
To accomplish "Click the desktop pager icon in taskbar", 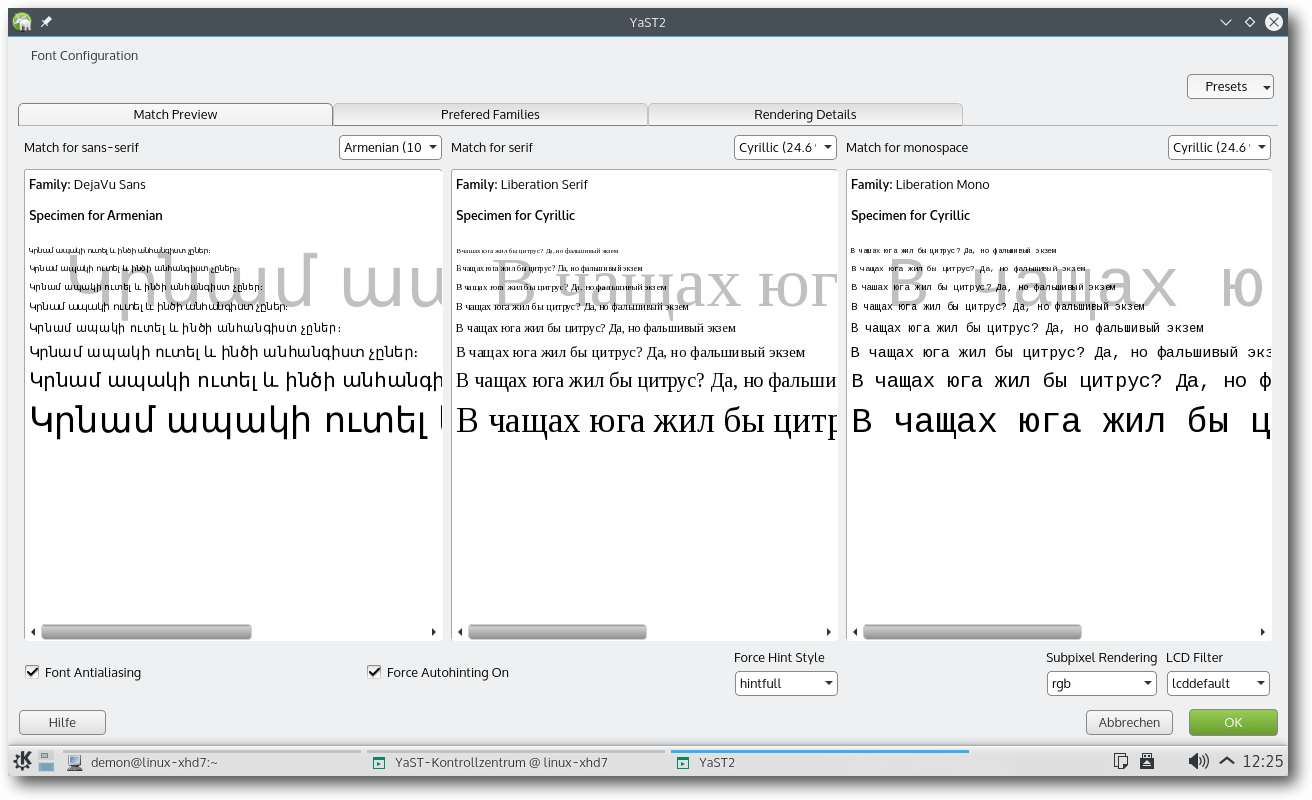I will [46, 762].
